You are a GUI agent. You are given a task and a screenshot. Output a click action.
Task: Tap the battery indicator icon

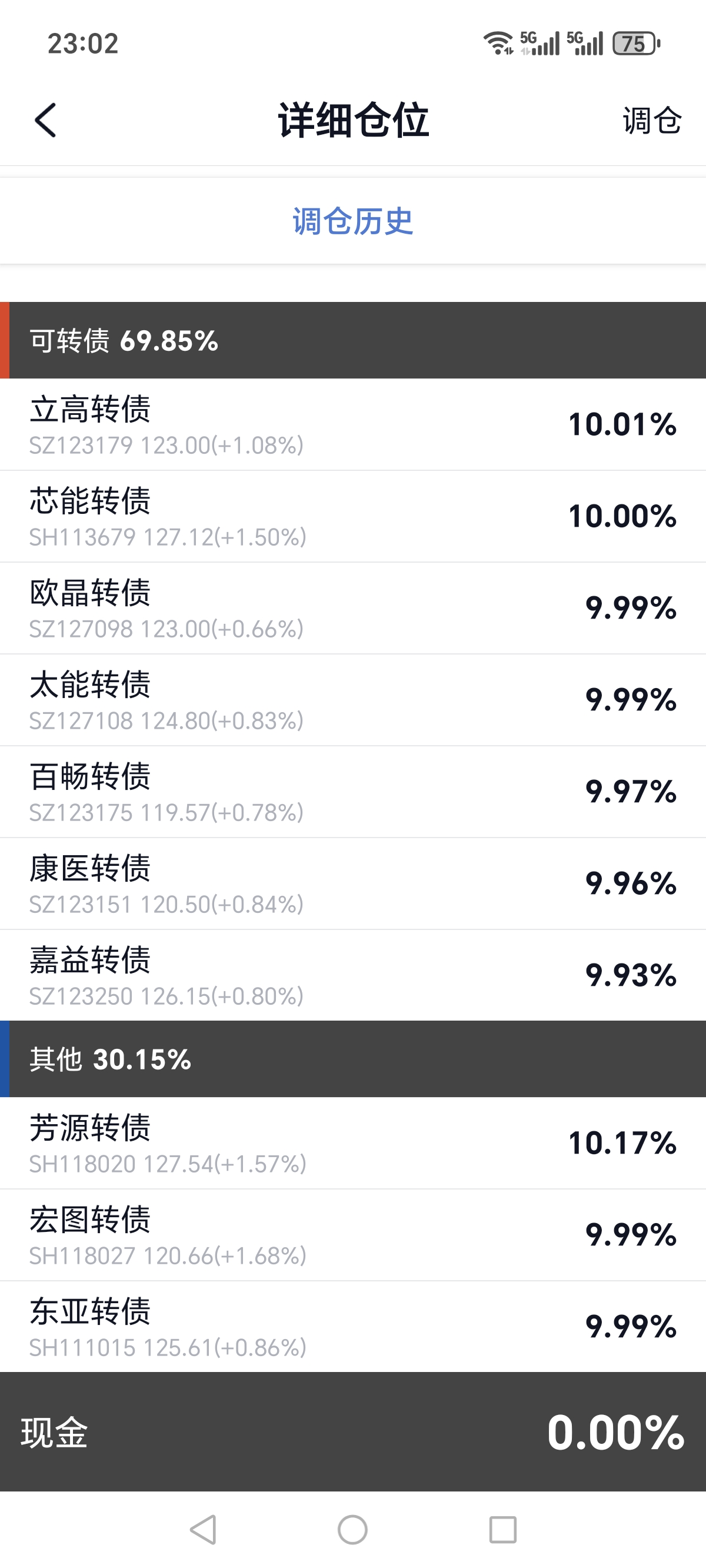point(635,44)
